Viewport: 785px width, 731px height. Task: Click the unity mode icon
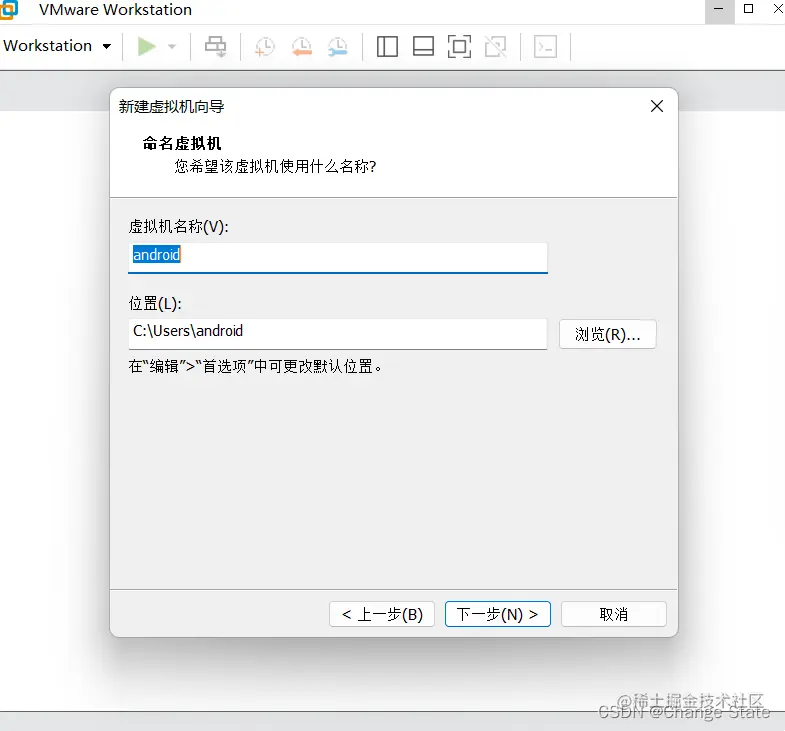(496, 47)
